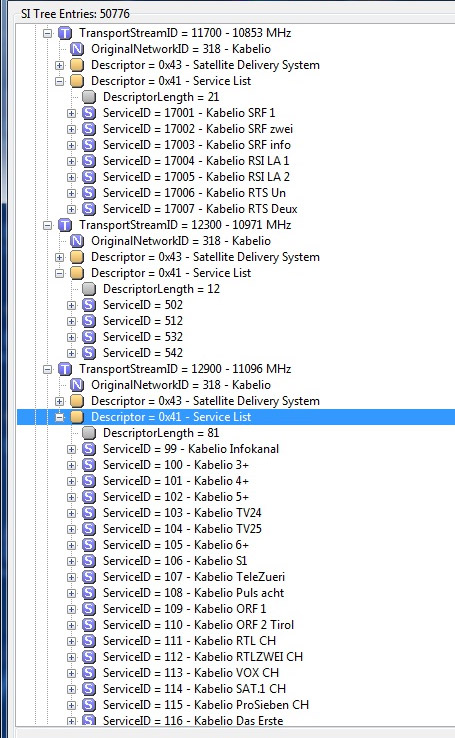Click the gray icon next to DescriptorLength = 81

coord(89,433)
